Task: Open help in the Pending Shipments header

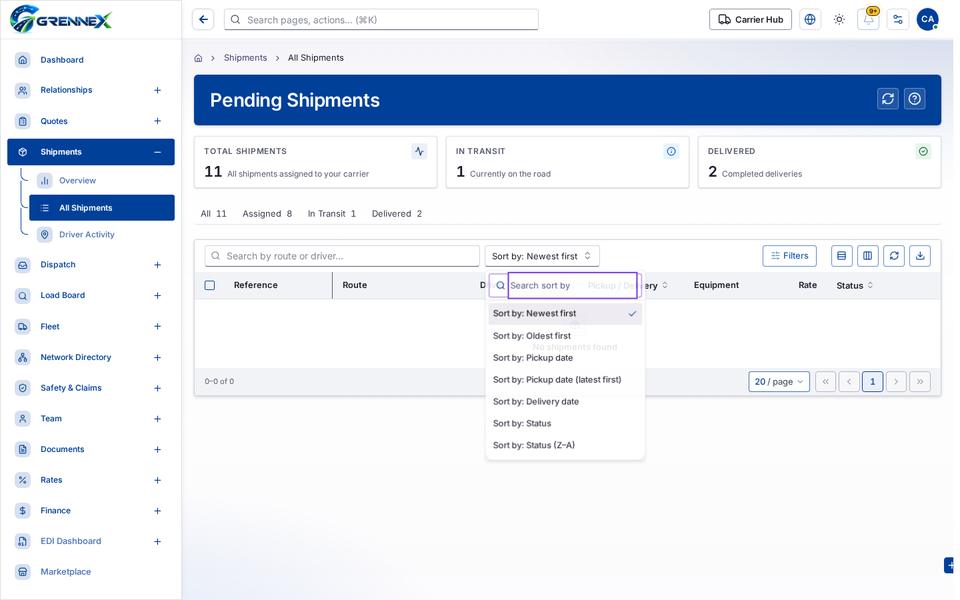Action: pyautogui.click(x=915, y=99)
